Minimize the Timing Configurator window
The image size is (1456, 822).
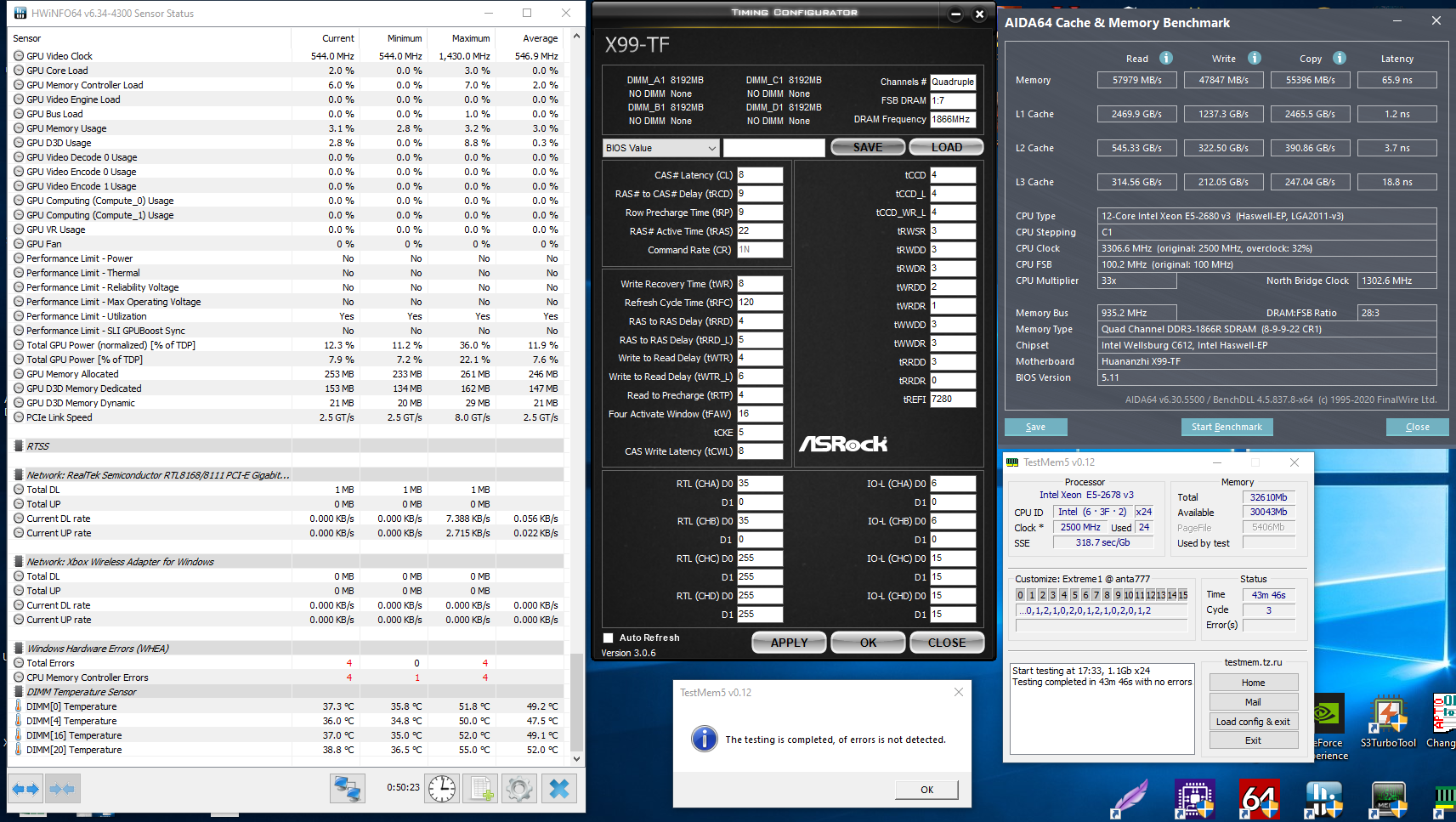[x=955, y=14]
